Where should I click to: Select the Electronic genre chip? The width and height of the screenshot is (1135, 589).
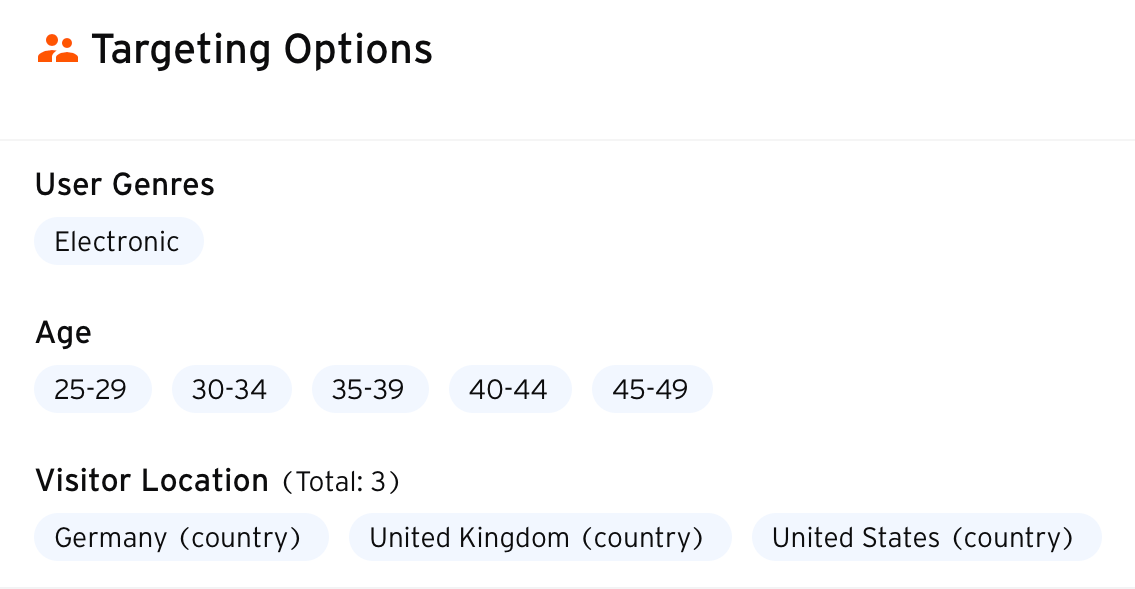click(118, 242)
